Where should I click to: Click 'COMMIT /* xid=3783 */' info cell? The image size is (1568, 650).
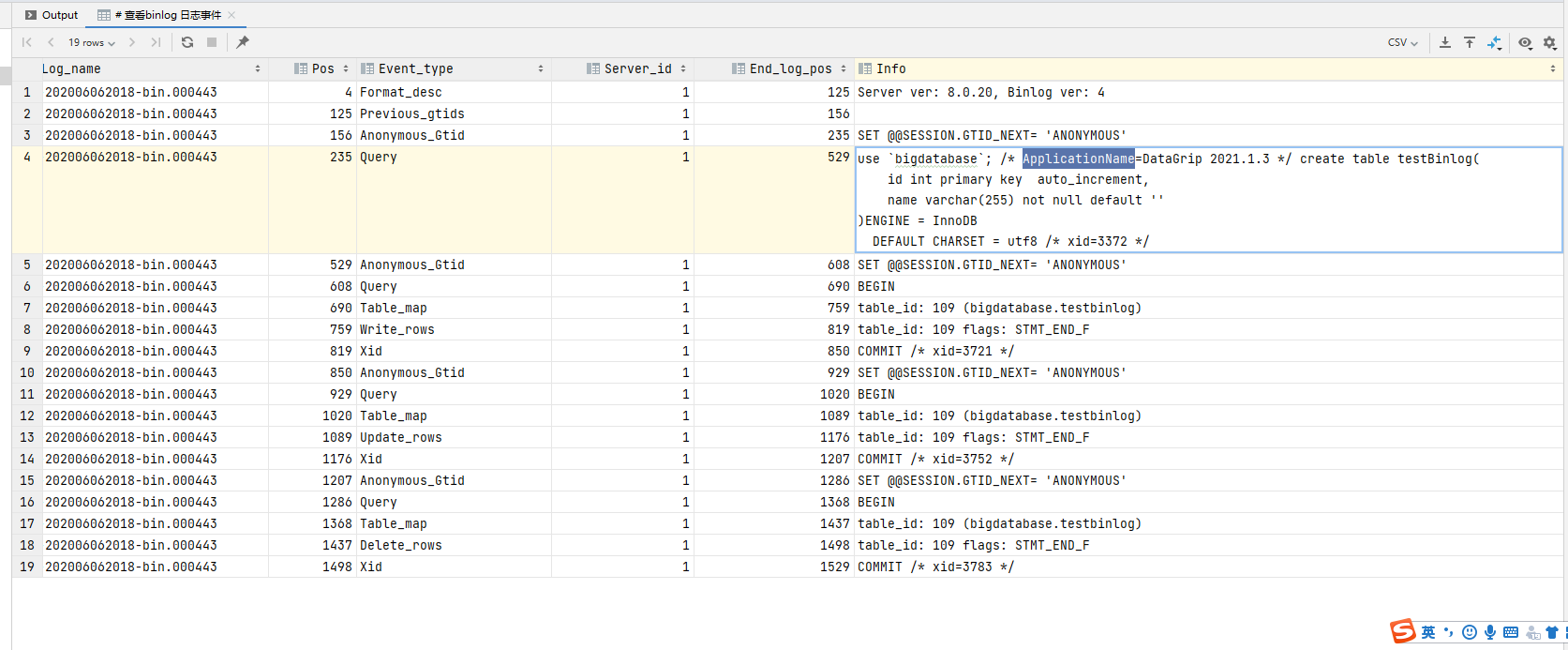(1208, 567)
